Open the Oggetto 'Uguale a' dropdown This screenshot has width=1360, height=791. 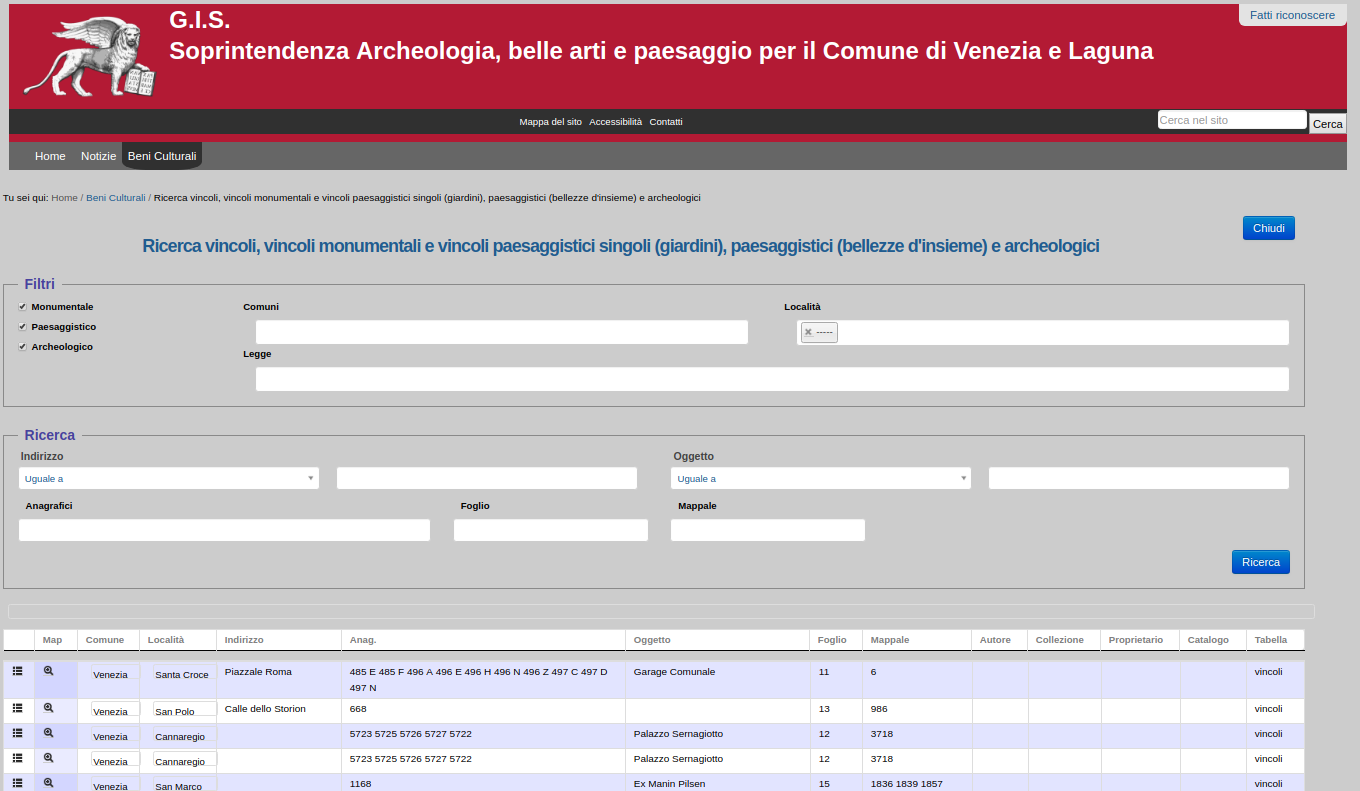[820, 479]
